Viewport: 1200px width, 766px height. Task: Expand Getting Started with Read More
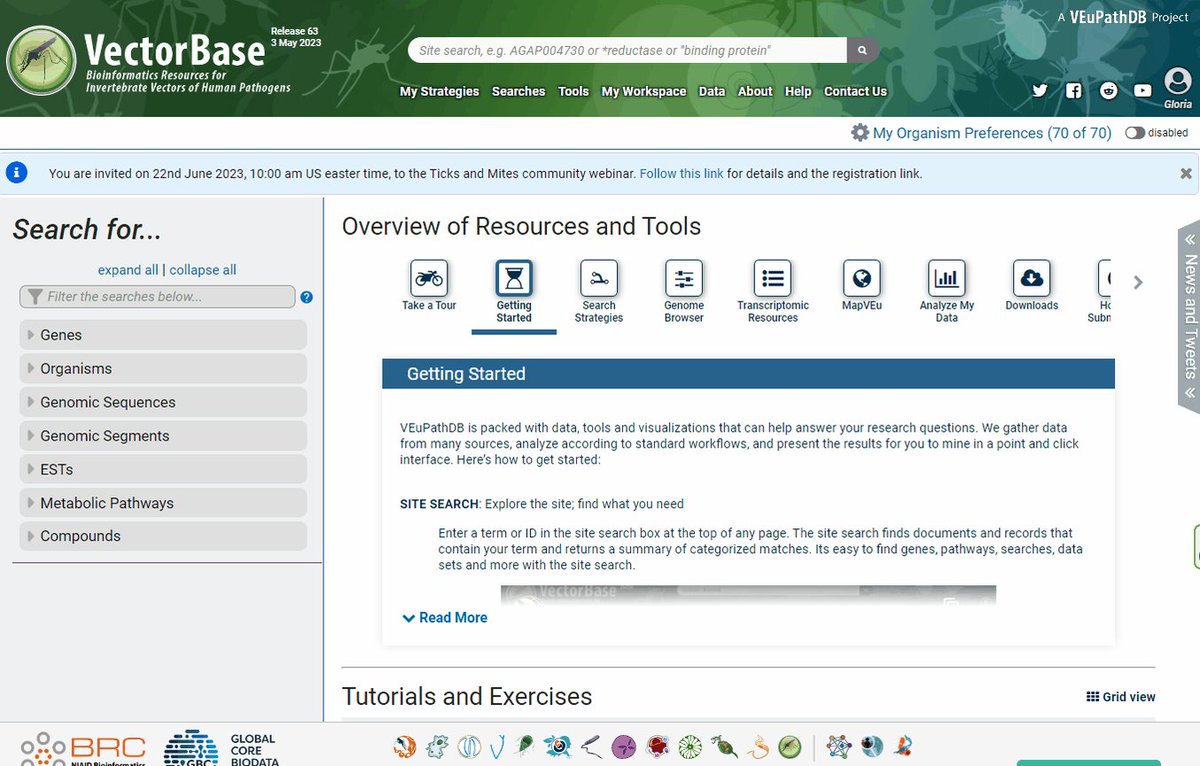[x=445, y=618]
